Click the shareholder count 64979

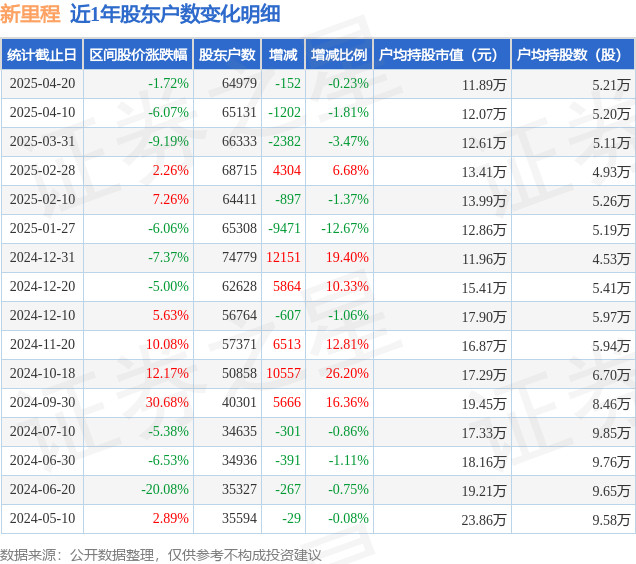[239, 84]
